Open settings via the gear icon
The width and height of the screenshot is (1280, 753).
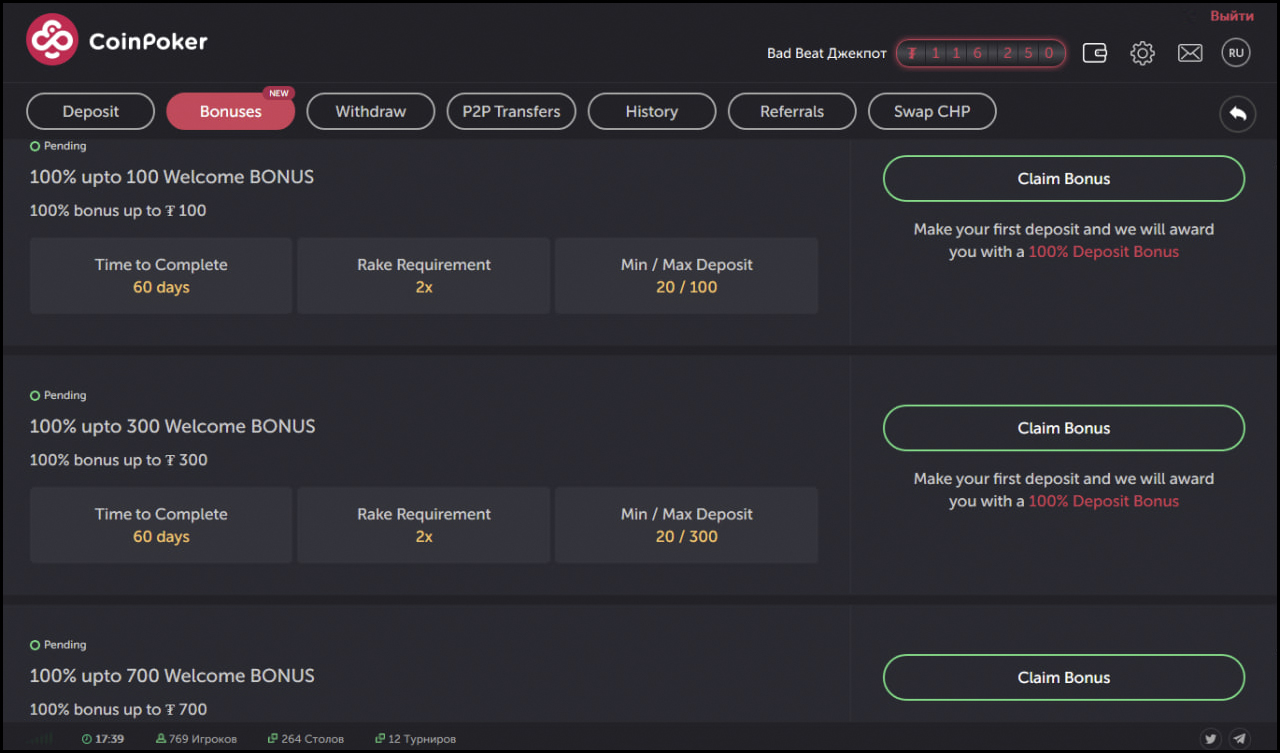1142,53
